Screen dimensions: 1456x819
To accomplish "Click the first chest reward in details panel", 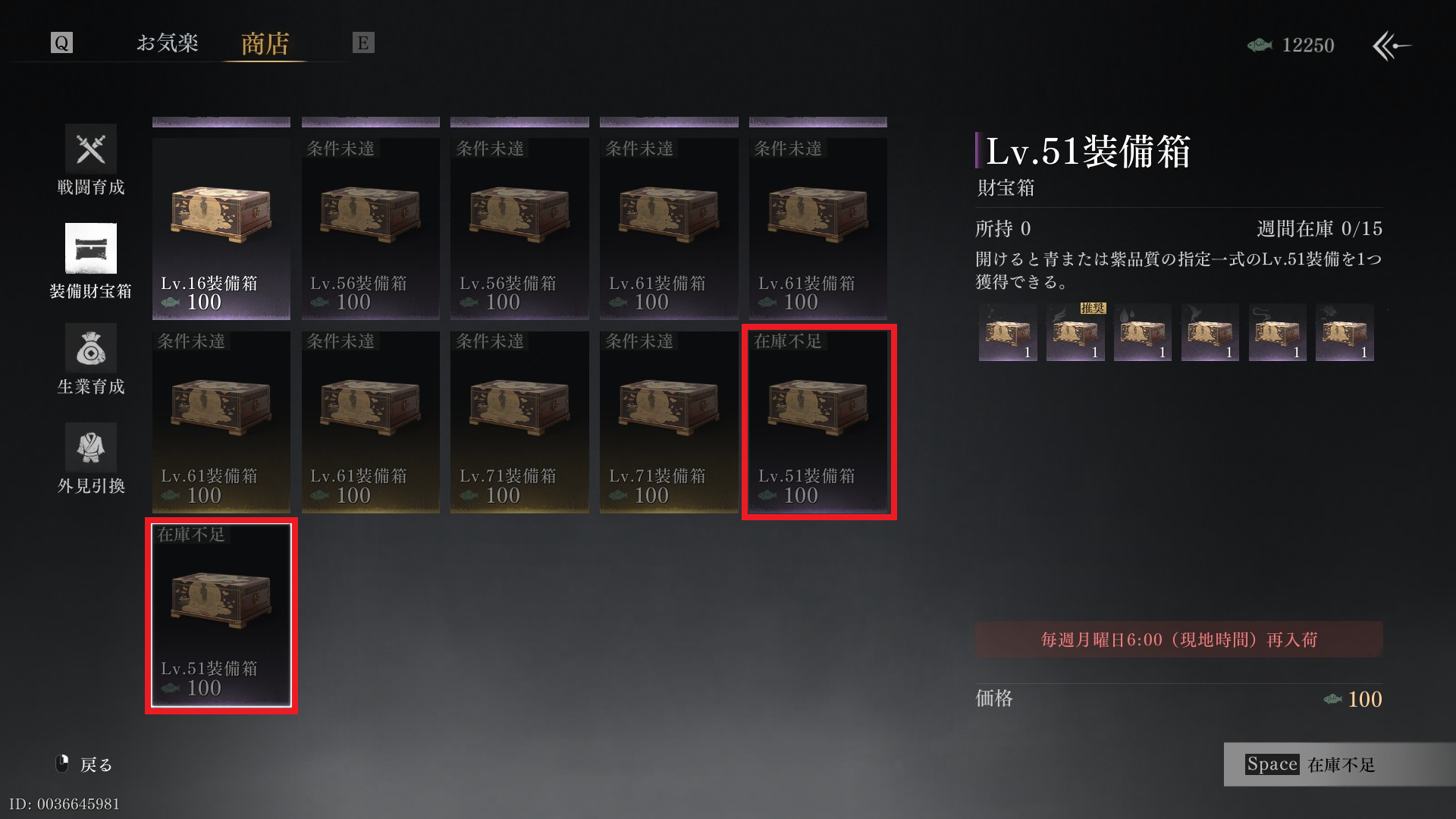I will coord(1008,332).
